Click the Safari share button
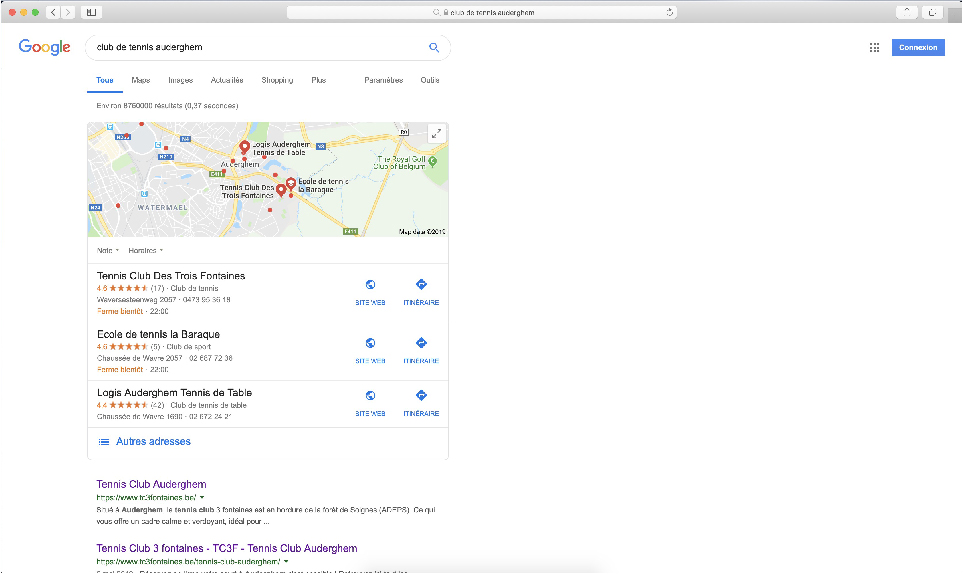The height and width of the screenshot is (574, 963). tap(906, 12)
